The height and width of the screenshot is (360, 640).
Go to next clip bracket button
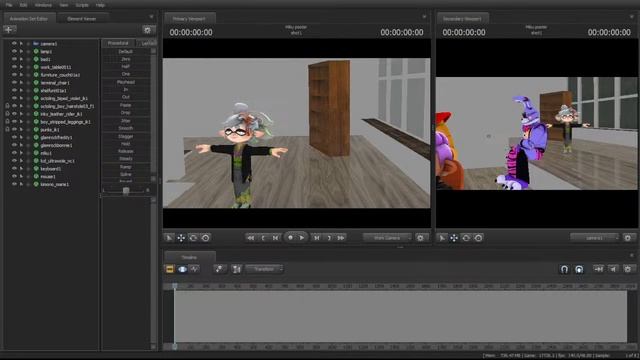click(329, 238)
